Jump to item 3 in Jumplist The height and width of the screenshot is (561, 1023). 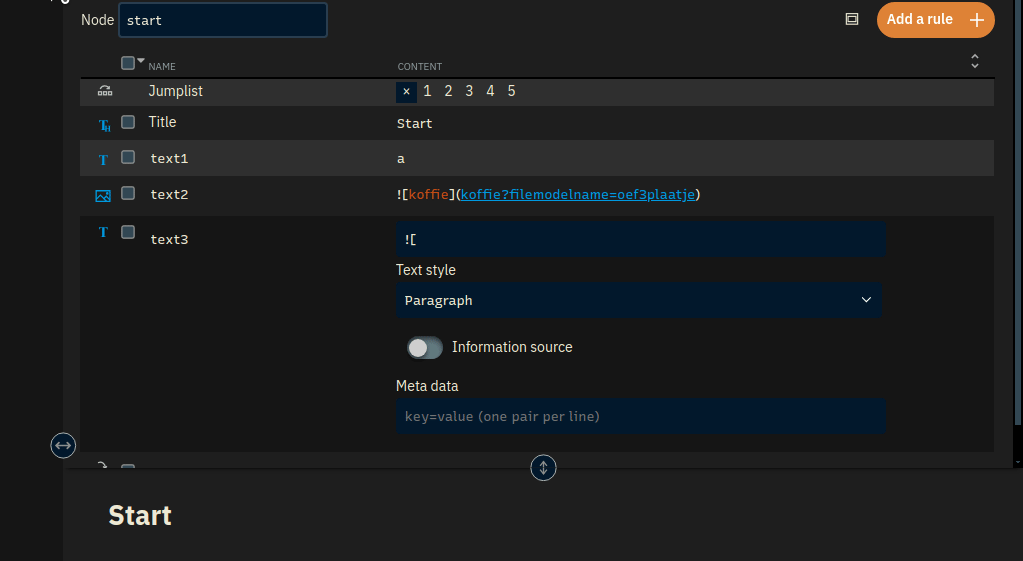click(x=469, y=91)
